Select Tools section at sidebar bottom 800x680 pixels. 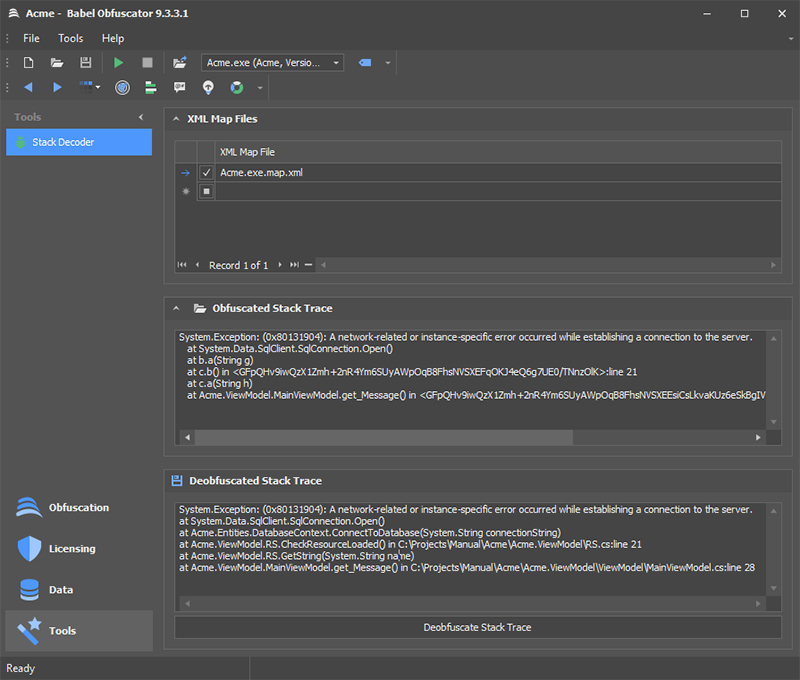(x=79, y=631)
